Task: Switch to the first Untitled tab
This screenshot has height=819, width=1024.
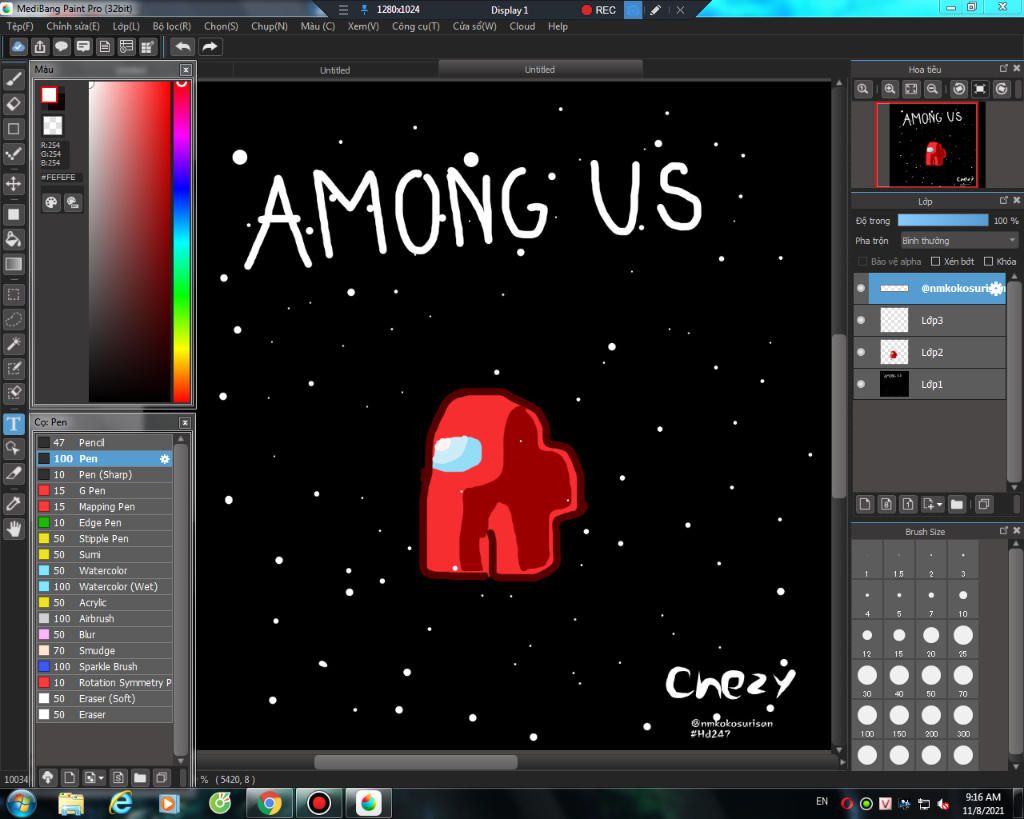Action: [x=335, y=70]
